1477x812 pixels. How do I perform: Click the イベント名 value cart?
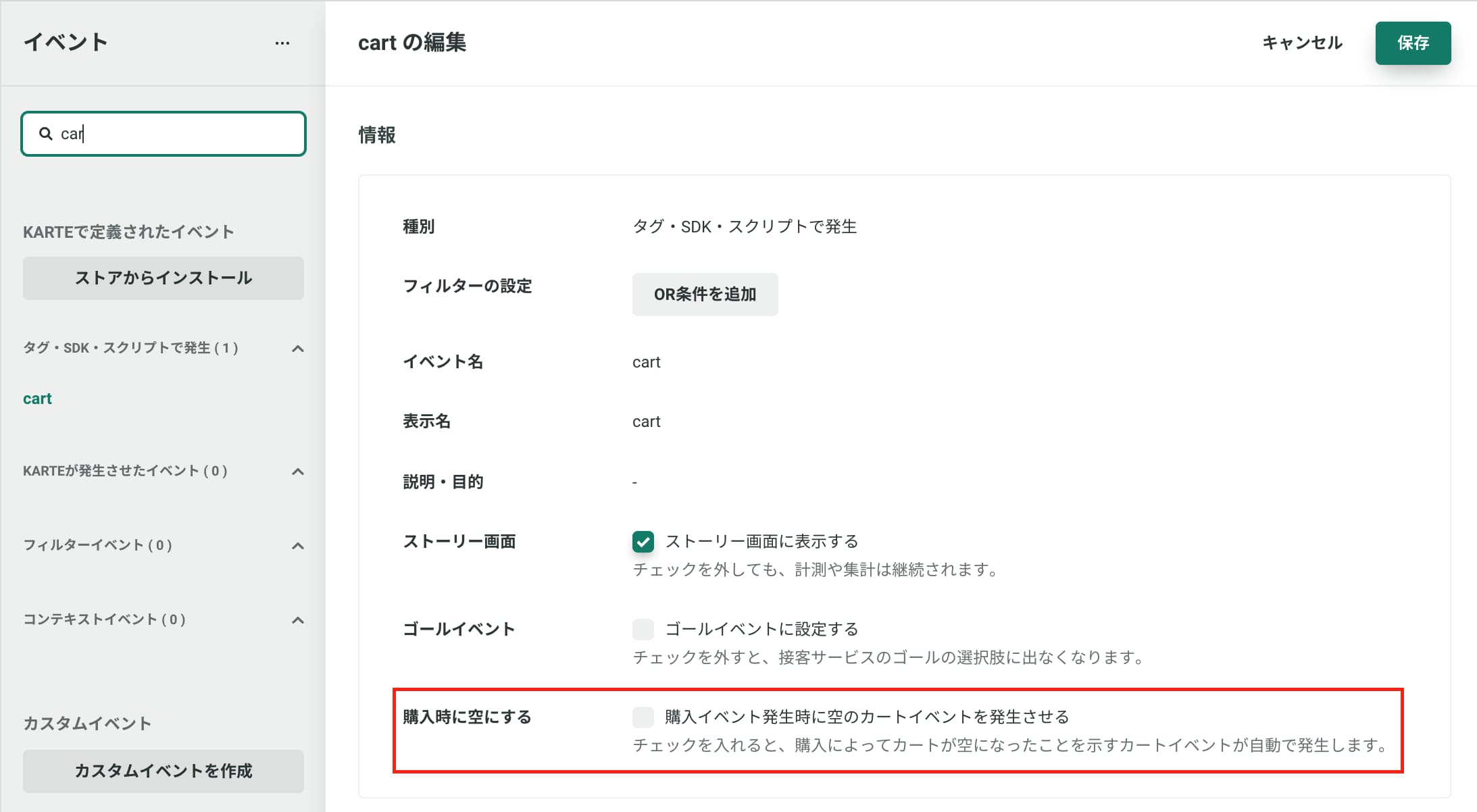[647, 362]
